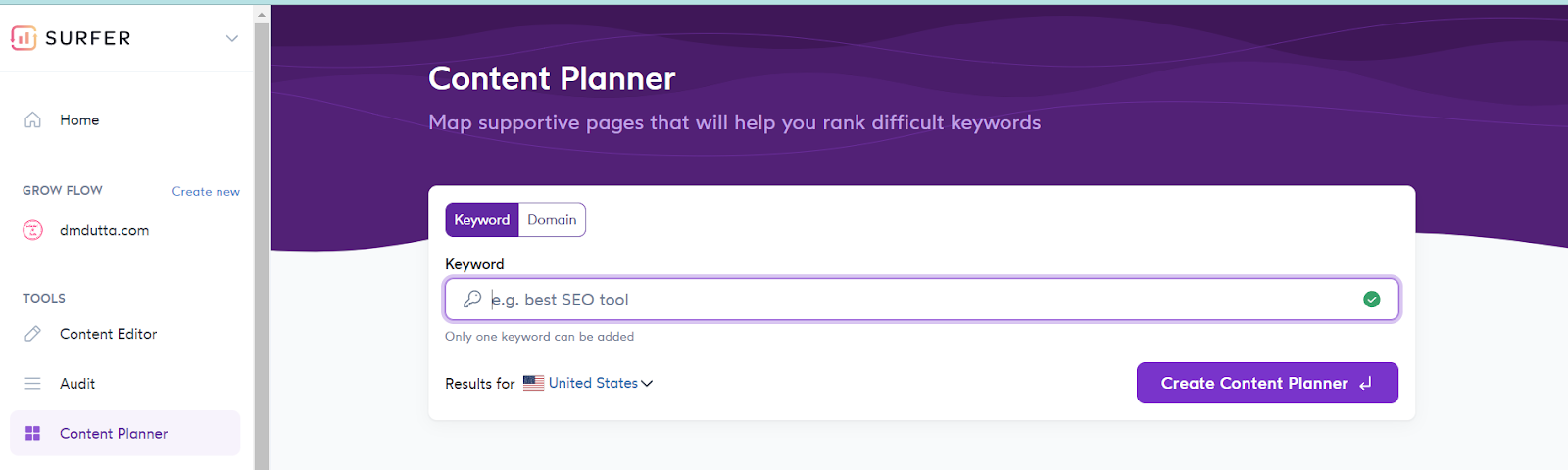
Task: Click the magnifier icon in keyword field
Action: [x=472, y=300]
